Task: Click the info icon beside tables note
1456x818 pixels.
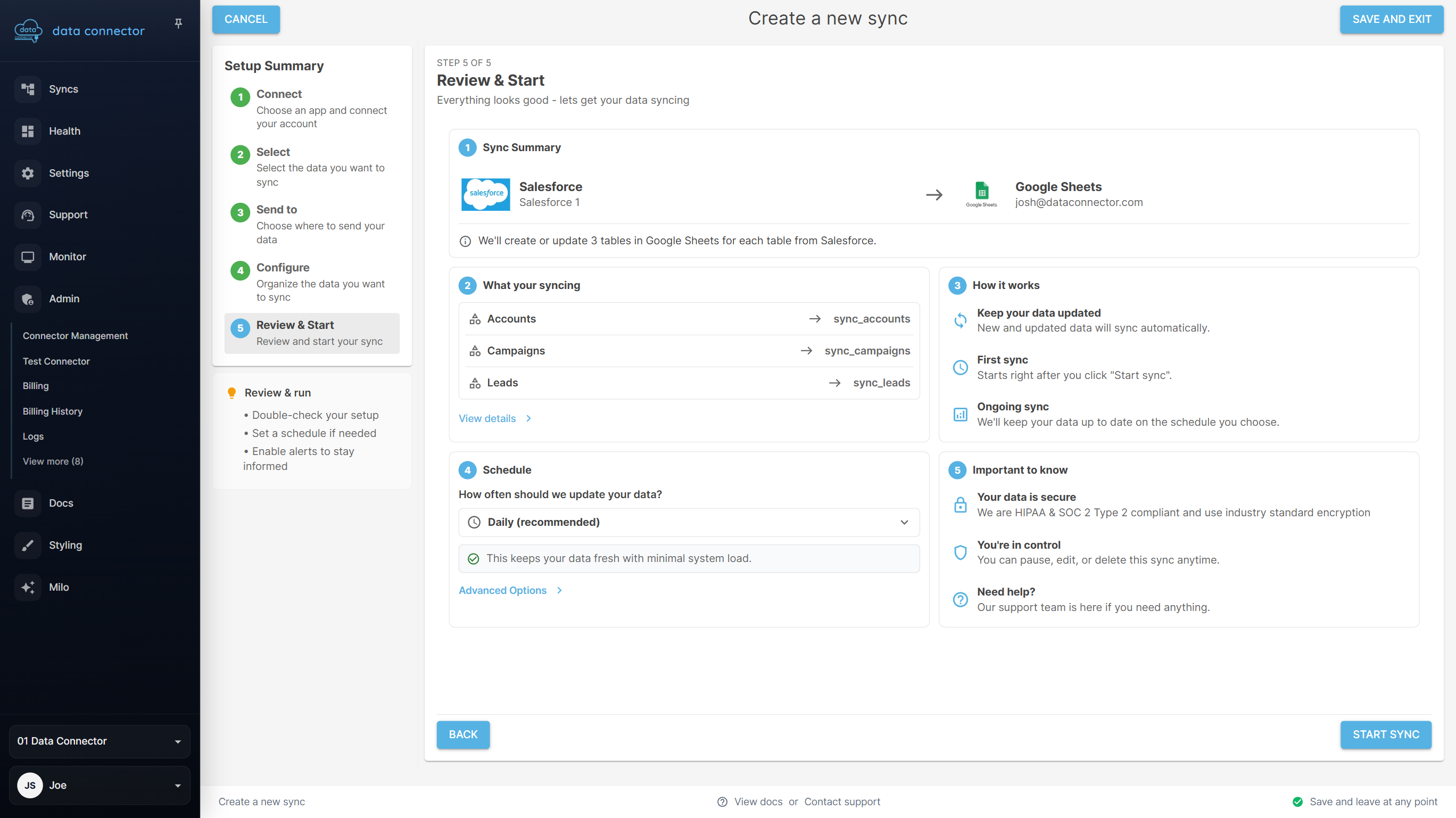Action: tap(465, 241)
